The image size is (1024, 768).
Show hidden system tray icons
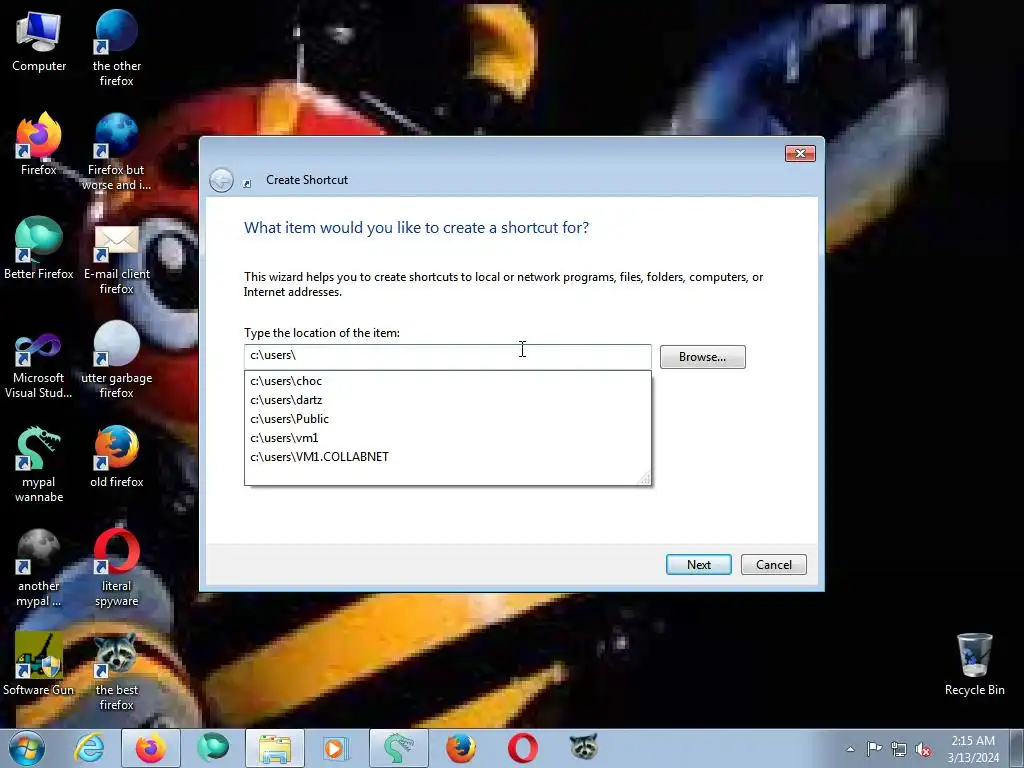(850, 749)
